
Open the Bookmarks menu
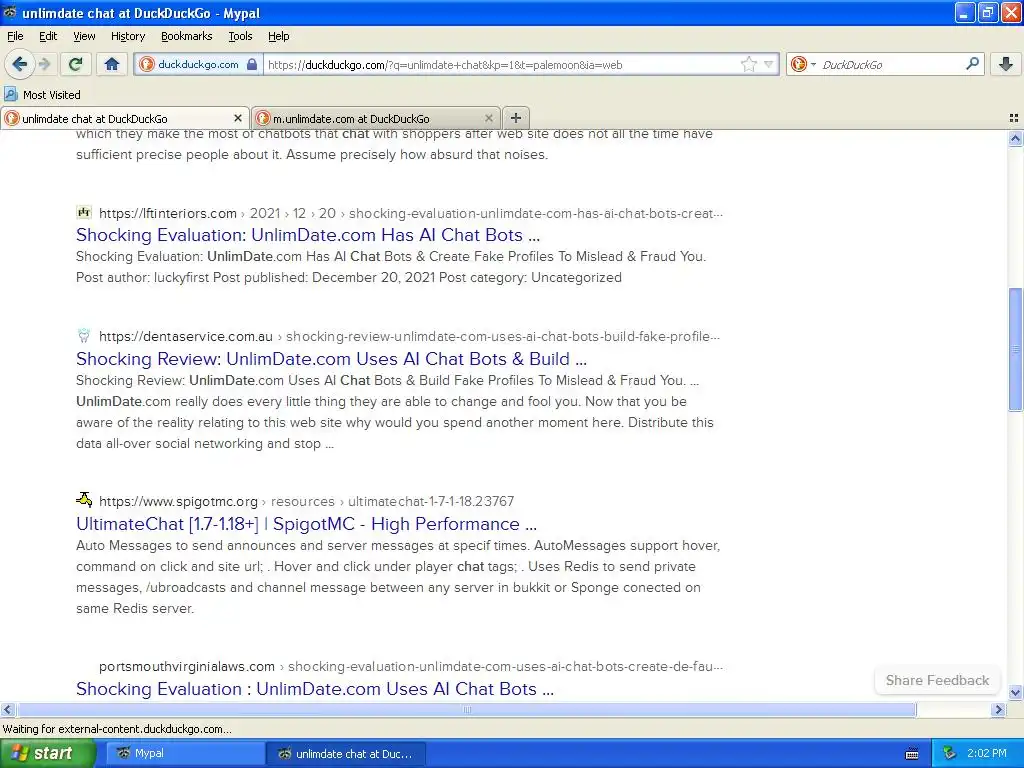(186, 36)
